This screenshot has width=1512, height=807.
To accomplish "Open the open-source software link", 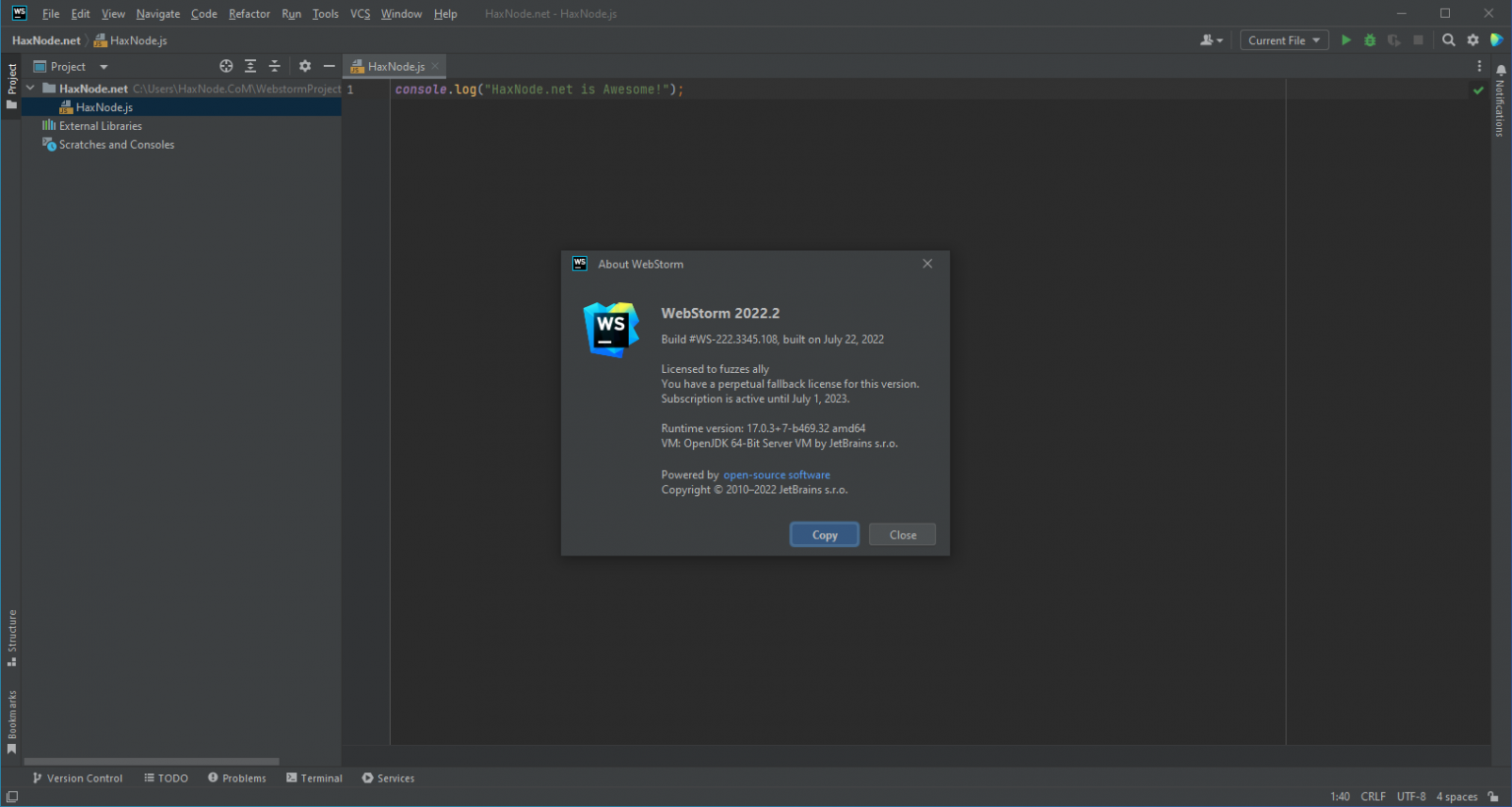I will [x=777, y=474].
